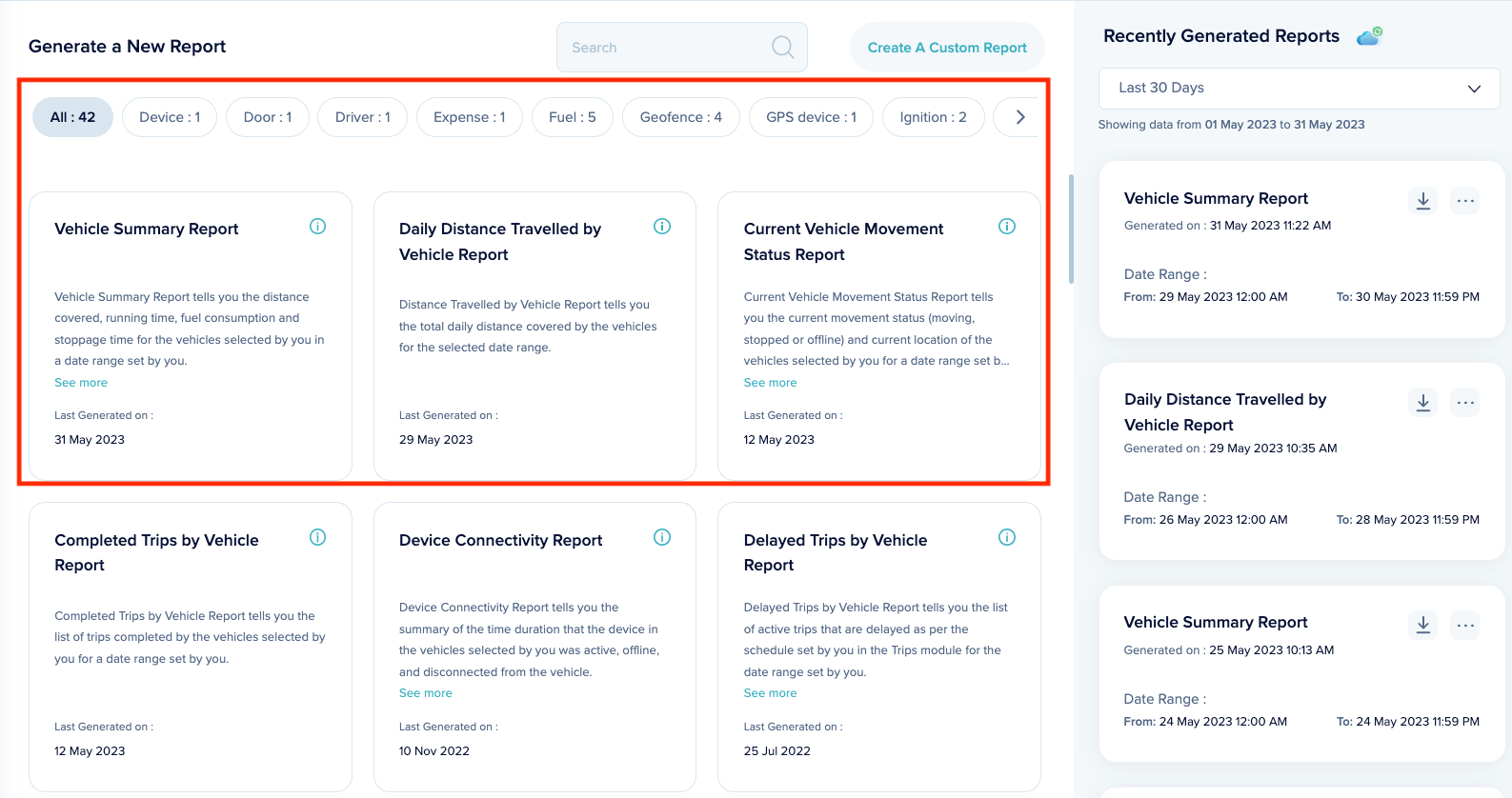
Task: Open more options for 29 May Daily Distance report
Action: click(1465, 403)
